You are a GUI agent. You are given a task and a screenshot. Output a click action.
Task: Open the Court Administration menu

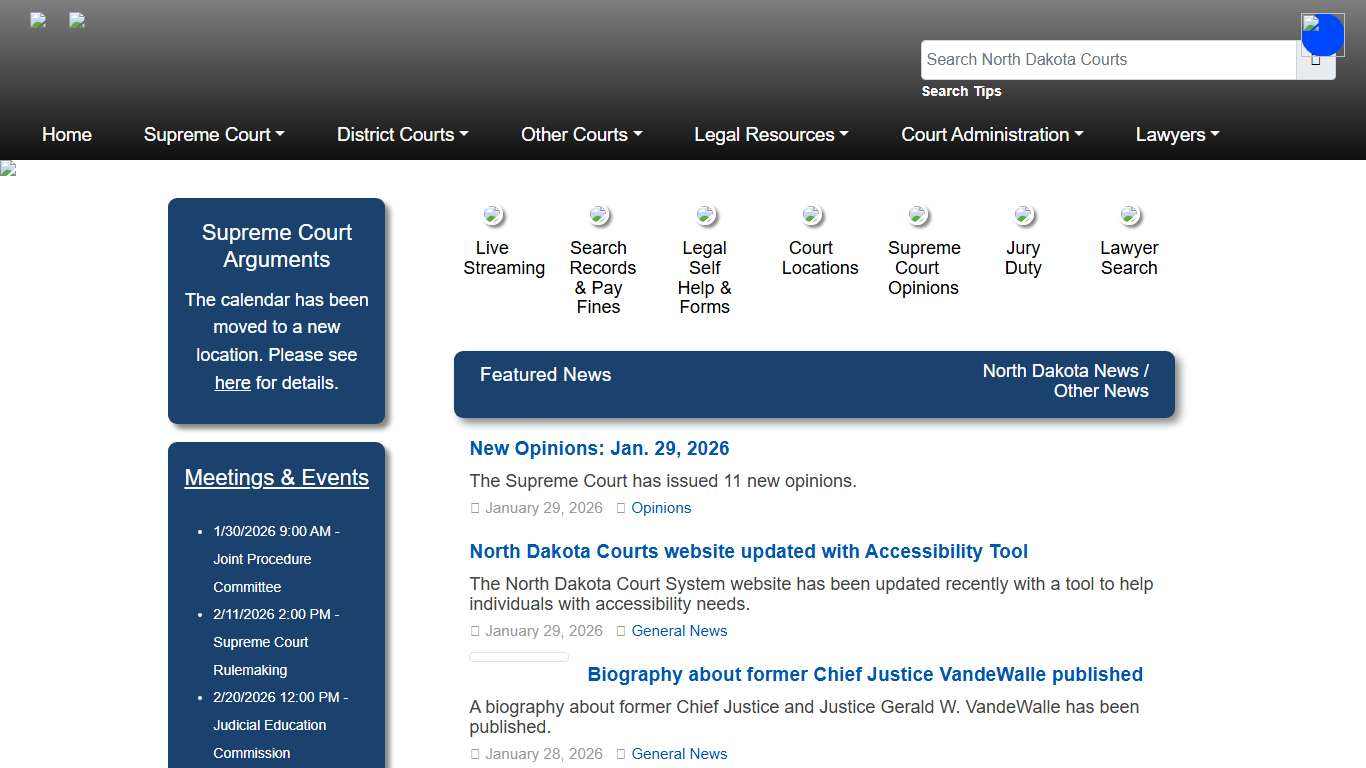991,134
